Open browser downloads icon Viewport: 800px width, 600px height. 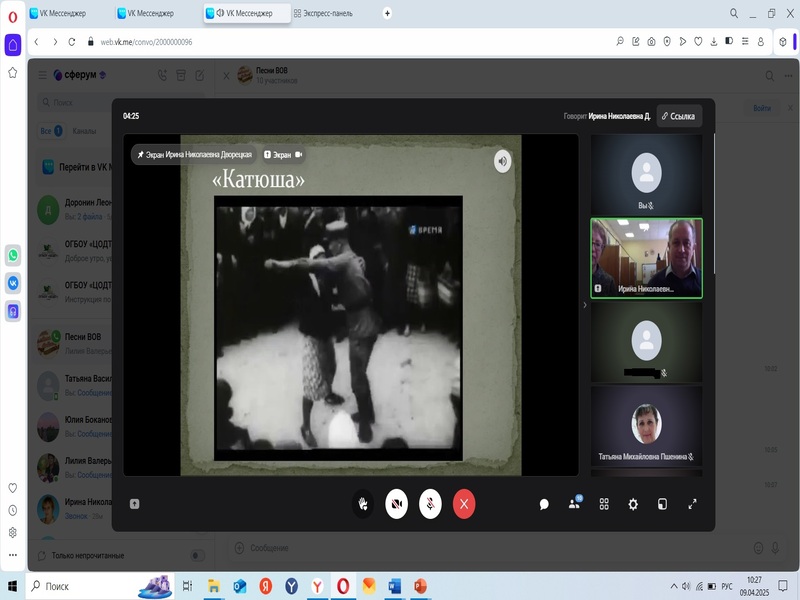(x=714, y=42)
